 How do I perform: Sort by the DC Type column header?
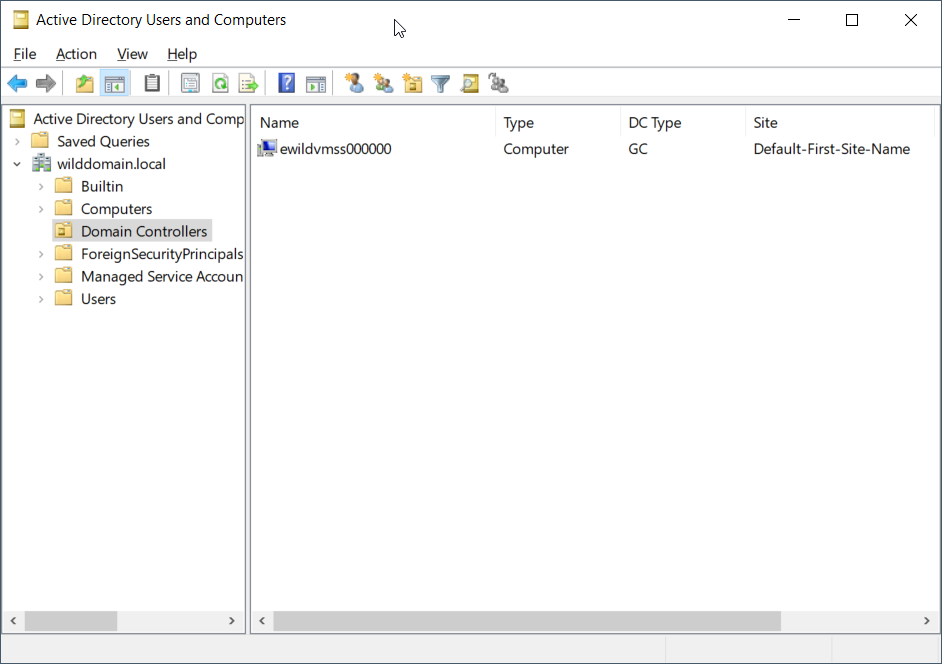pos(683,123)
